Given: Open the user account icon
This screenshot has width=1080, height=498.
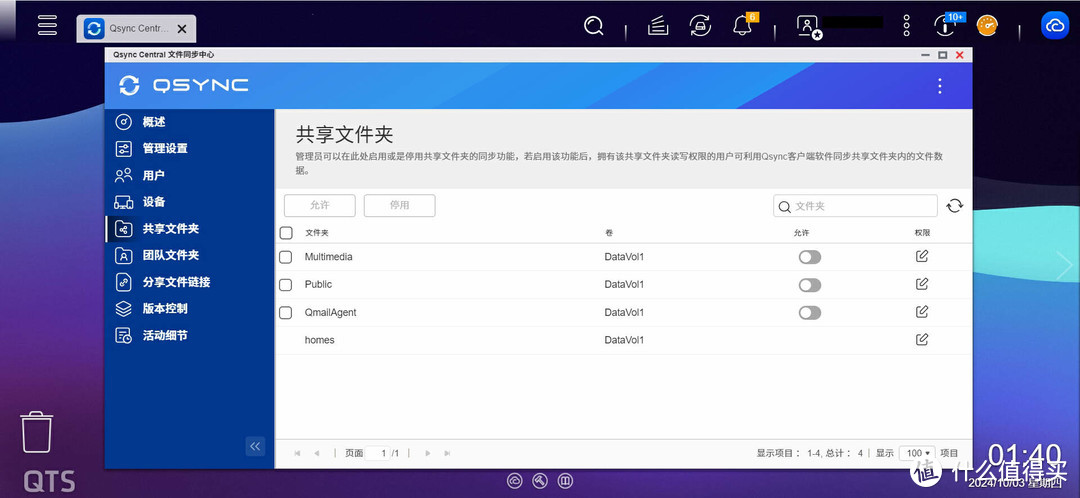Looking at the screenshot, I should (807, 27).
